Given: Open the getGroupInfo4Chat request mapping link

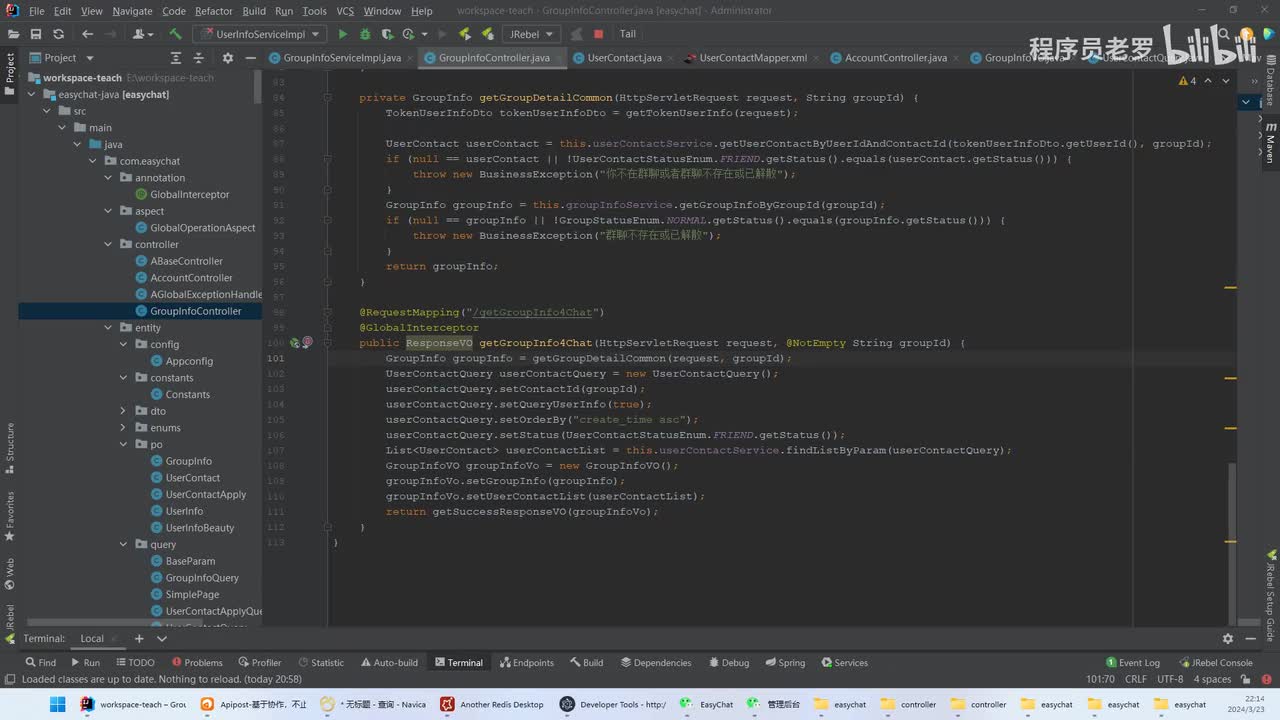Looking at the screenshot, I should [x=532, y=312].
